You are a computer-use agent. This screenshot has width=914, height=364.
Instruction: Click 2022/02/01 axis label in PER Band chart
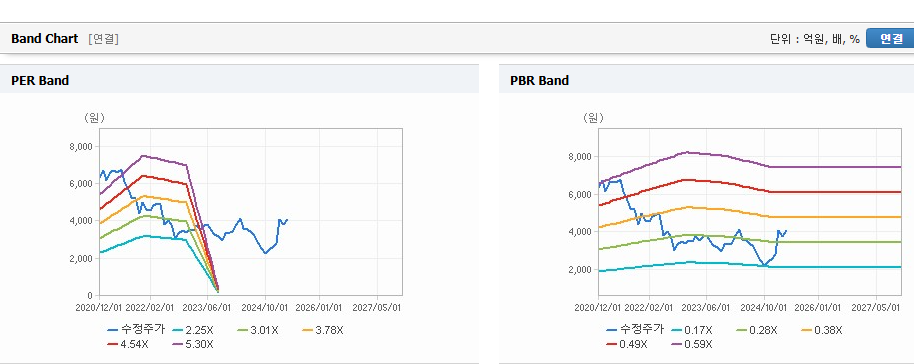click(150, 307)
